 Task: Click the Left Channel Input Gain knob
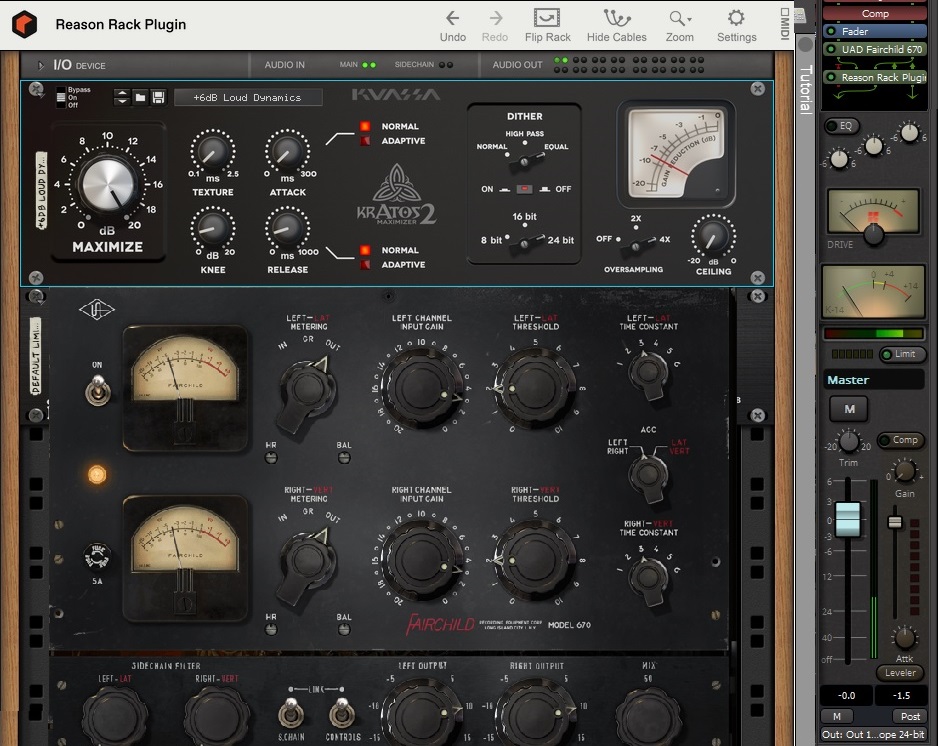pos(422,389)
